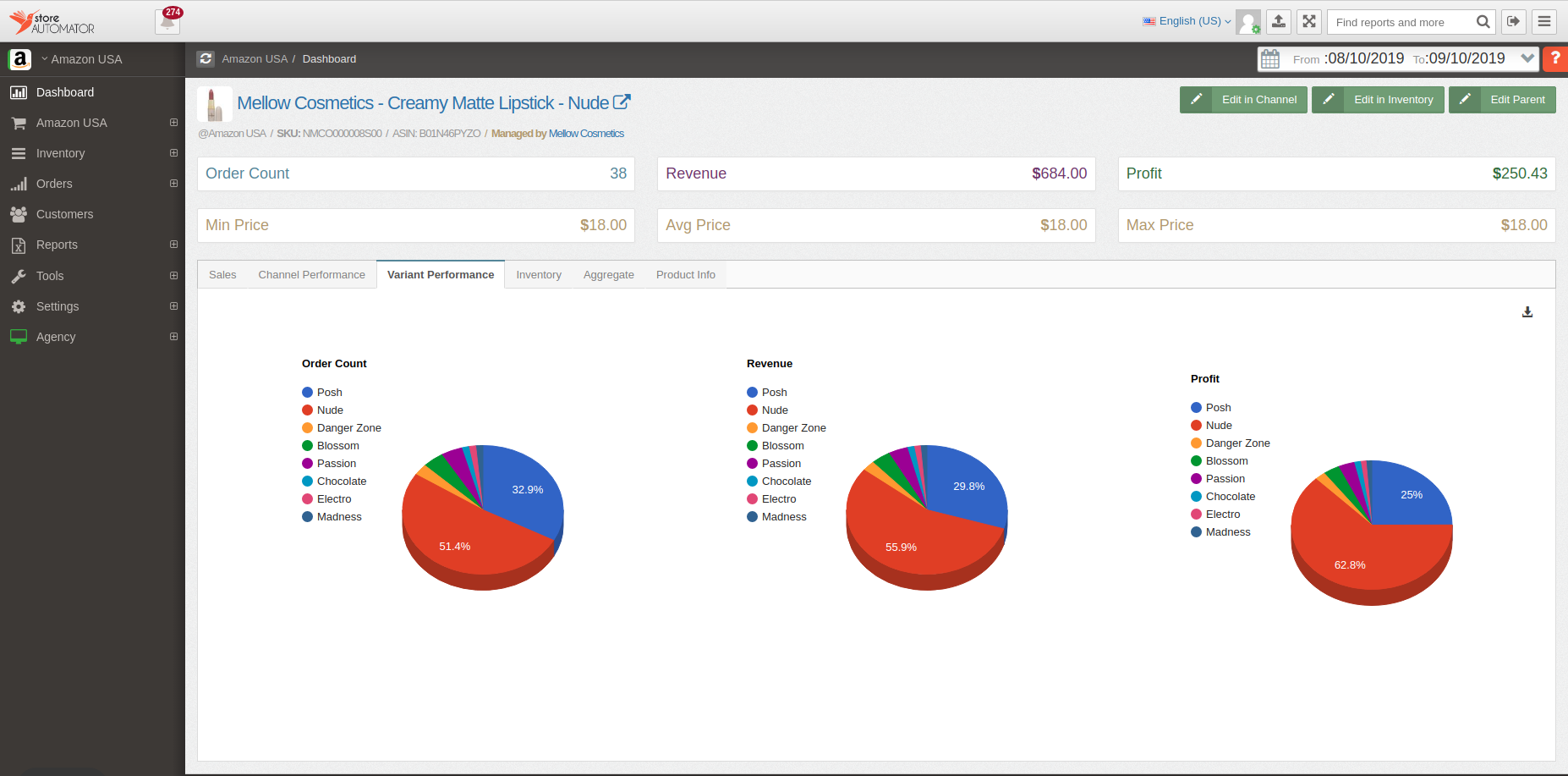Open the date range calendar icon

coord(1270,58)
